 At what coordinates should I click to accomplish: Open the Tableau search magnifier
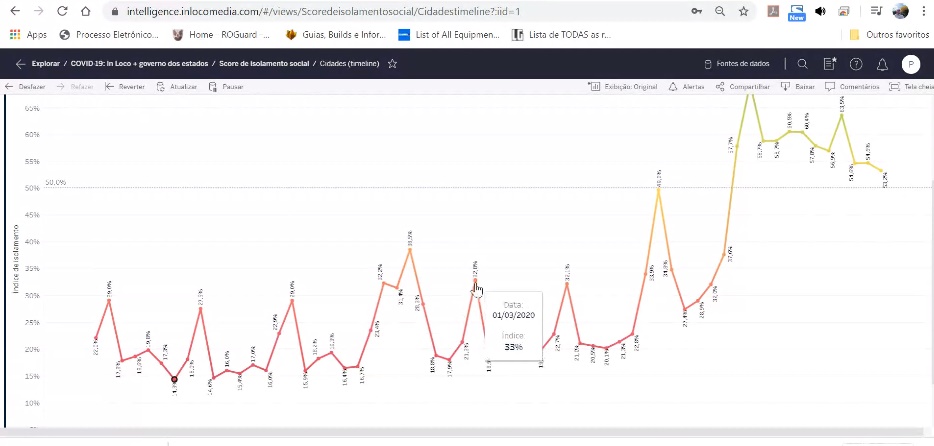pyautogui.click(x=802, y=64)
